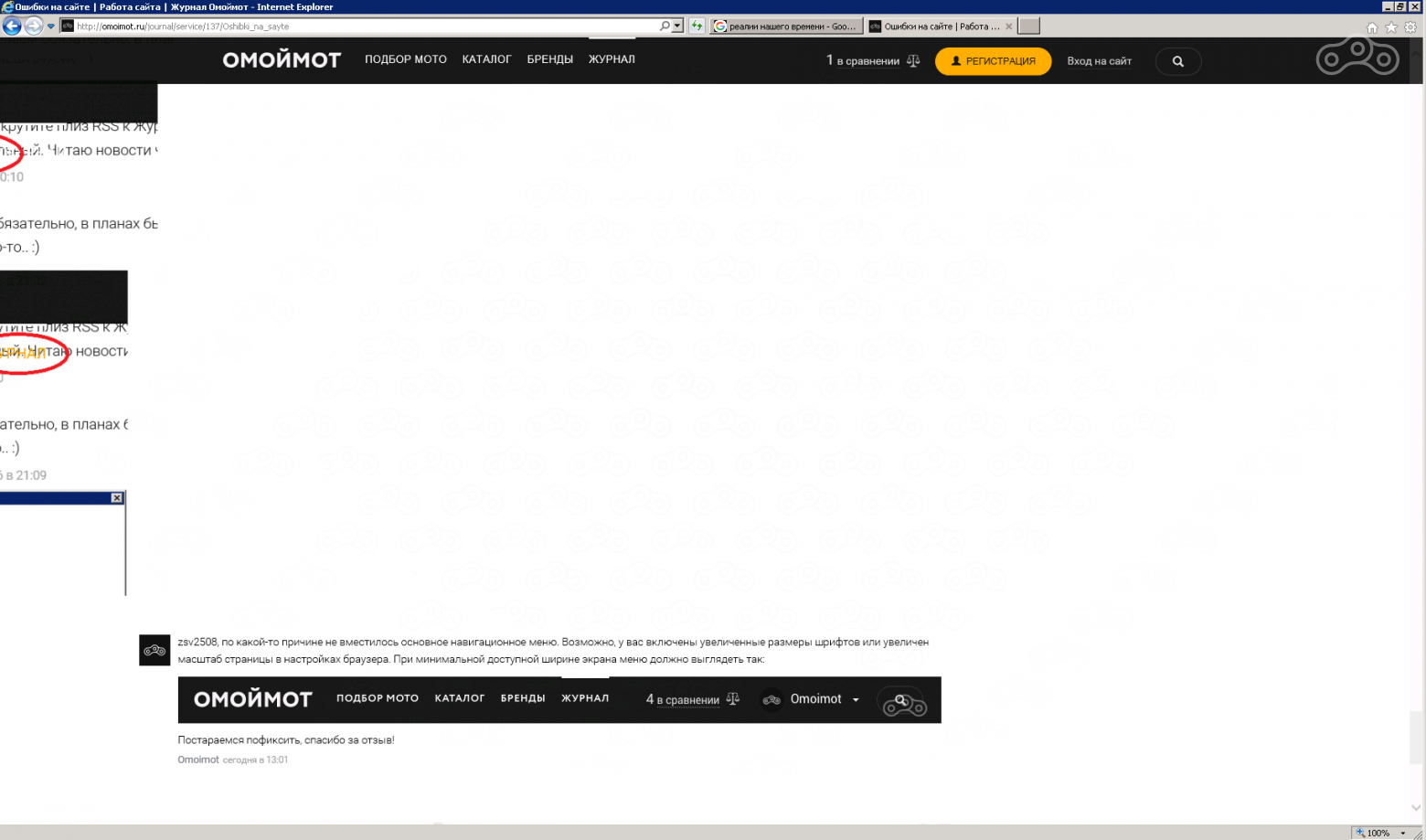Click the refresh icon beside address bar
1426x840 pixels.
click(x=697, y=27)
